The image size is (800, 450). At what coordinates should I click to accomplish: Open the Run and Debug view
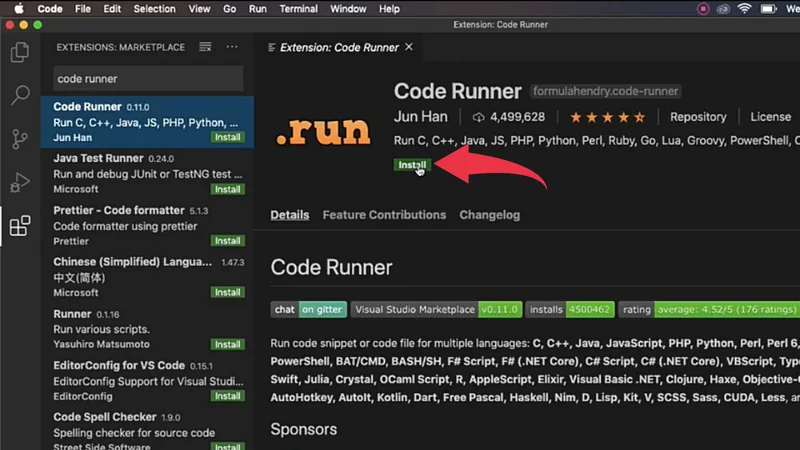tap(19, 182)
